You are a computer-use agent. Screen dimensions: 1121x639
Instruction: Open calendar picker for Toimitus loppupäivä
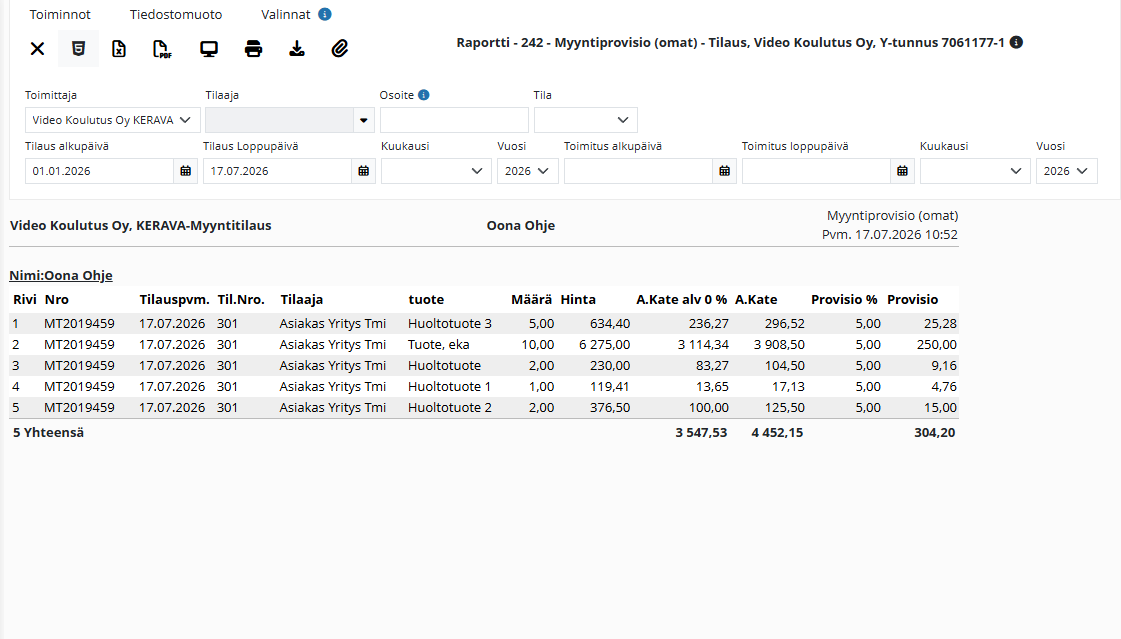pyautogui.click(x=902, y=171)
